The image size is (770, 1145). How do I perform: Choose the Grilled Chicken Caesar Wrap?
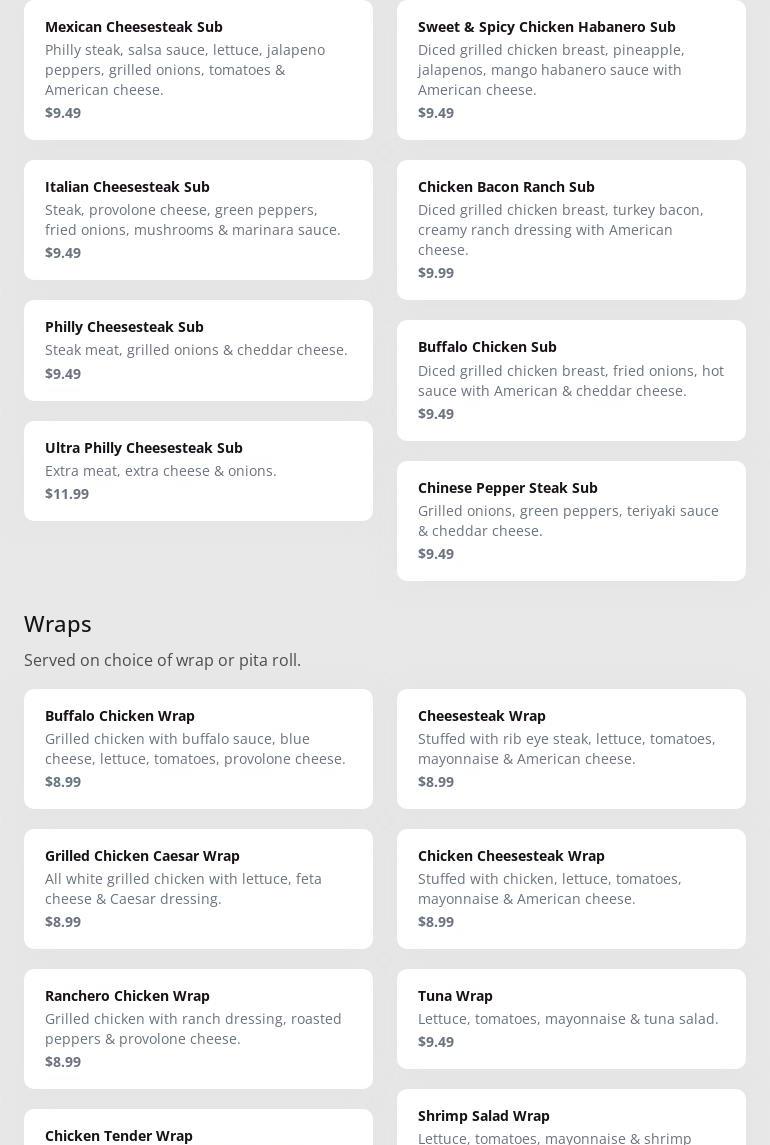point(198,888)
